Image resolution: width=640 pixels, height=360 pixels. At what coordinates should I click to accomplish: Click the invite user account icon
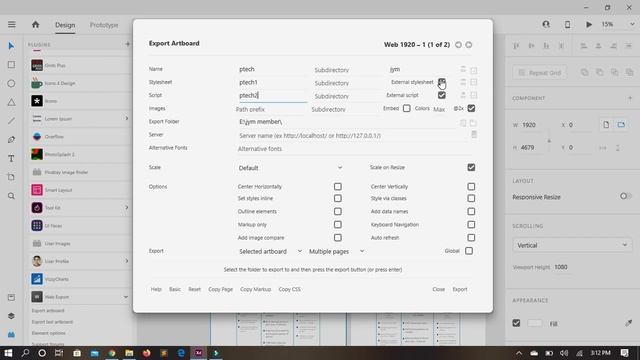pyautogui.click(x=546, y=24)
